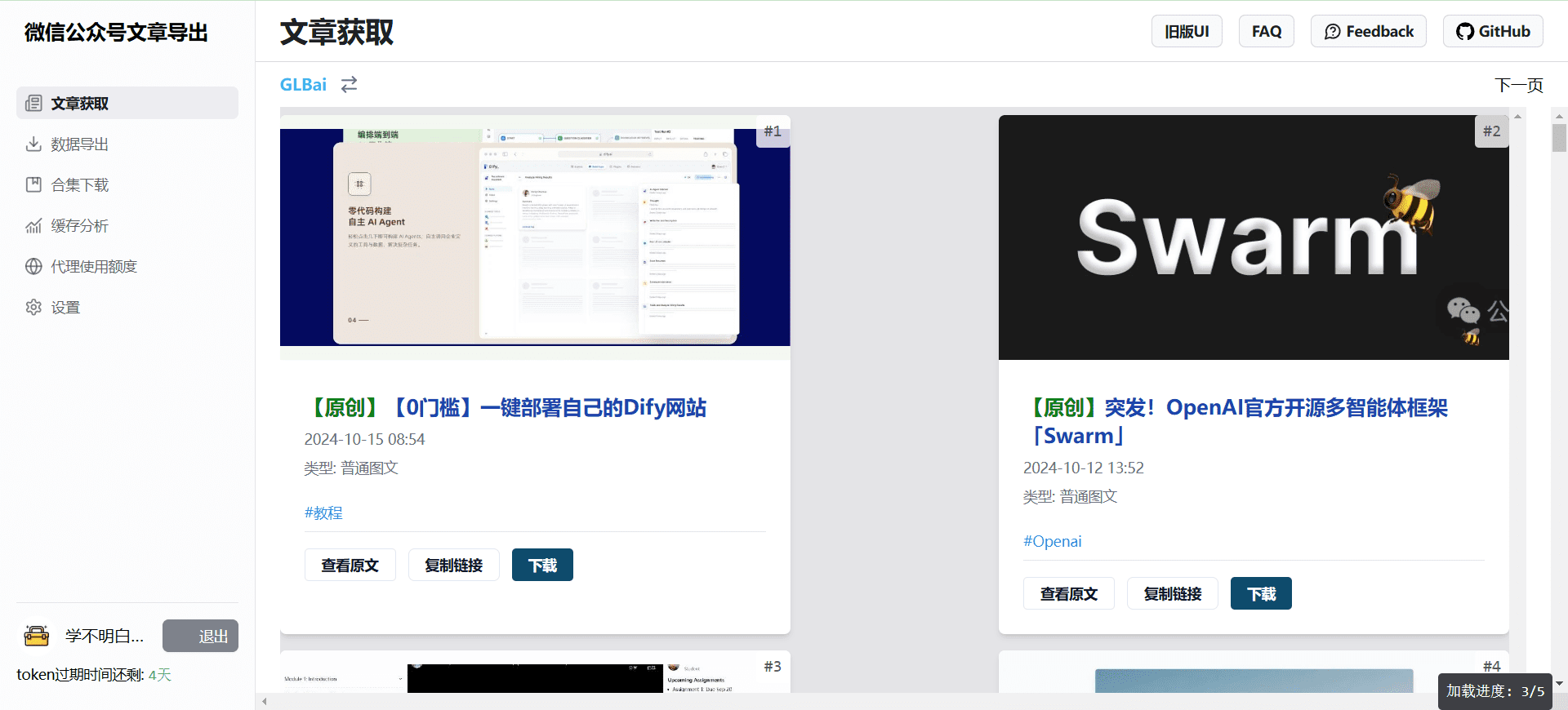This screenshot has height=710, width=1568.
Task: Click the date 2024-10-15 08:54
Action: click(x=364, y=439)
